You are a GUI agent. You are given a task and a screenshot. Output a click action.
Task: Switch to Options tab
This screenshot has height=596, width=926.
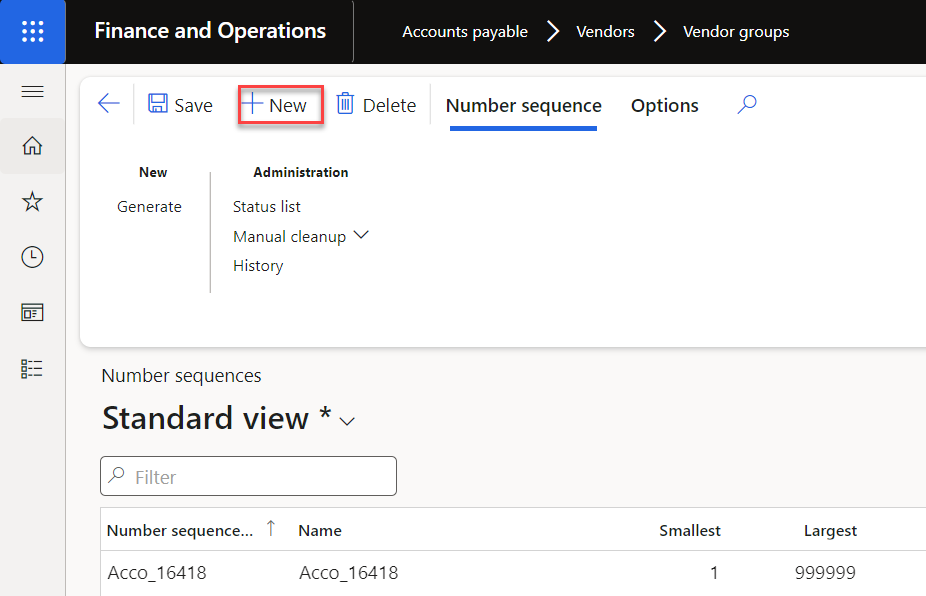pos(664,105)
